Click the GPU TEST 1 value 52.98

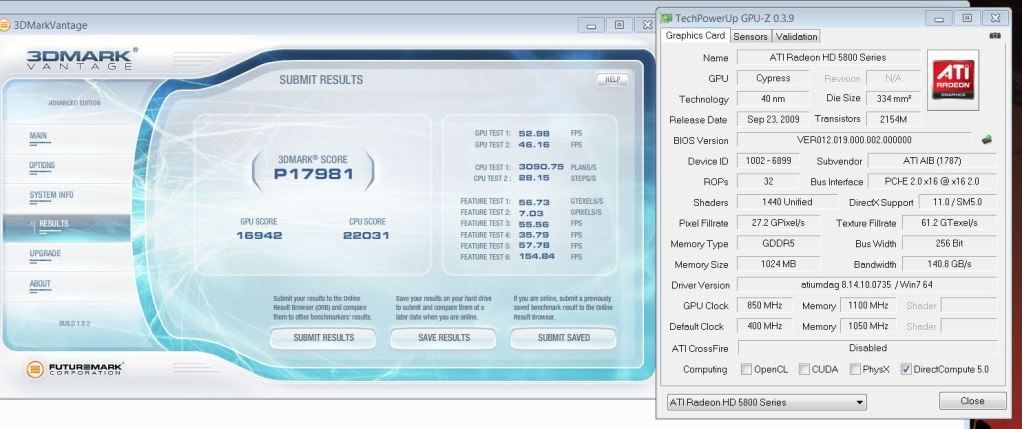[x=534, y=133]
